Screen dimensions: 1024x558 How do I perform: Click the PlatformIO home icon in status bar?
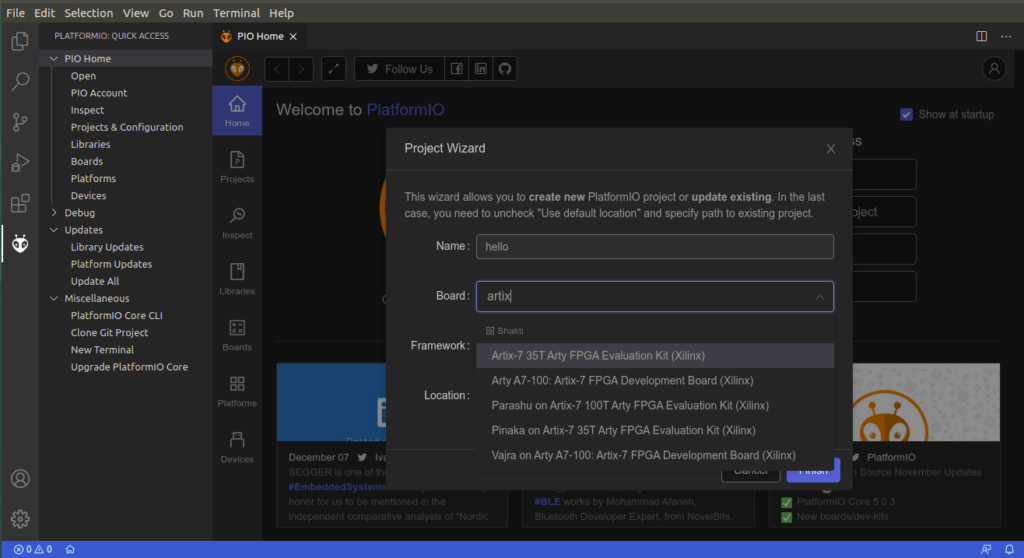coord(70,550)
